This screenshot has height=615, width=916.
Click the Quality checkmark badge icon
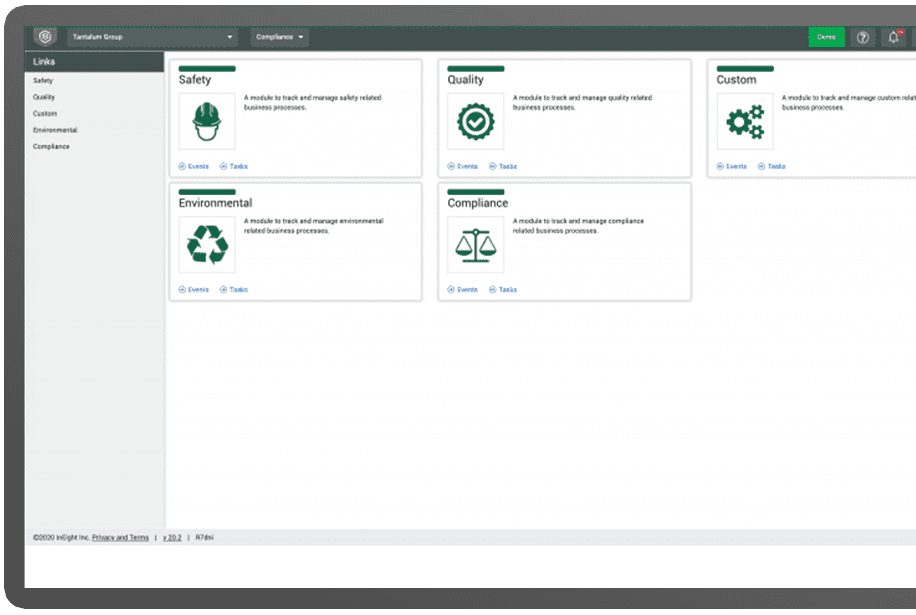(475, 122)
